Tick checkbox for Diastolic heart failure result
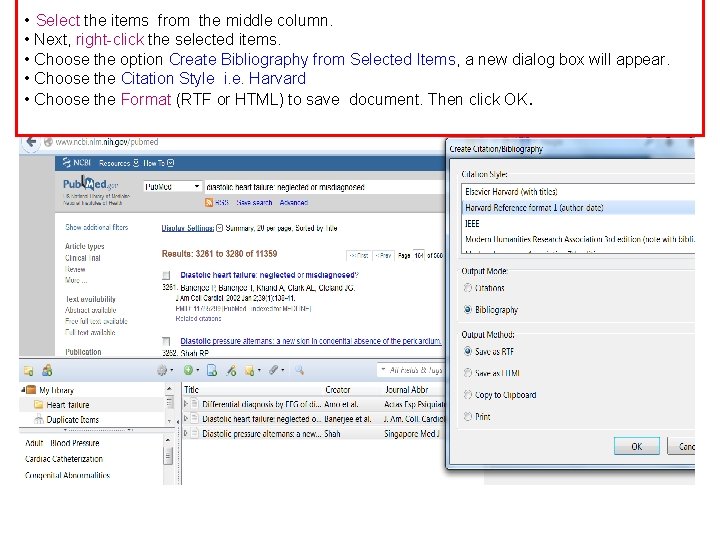Screen dimensions: 720x540 point(166,276)
